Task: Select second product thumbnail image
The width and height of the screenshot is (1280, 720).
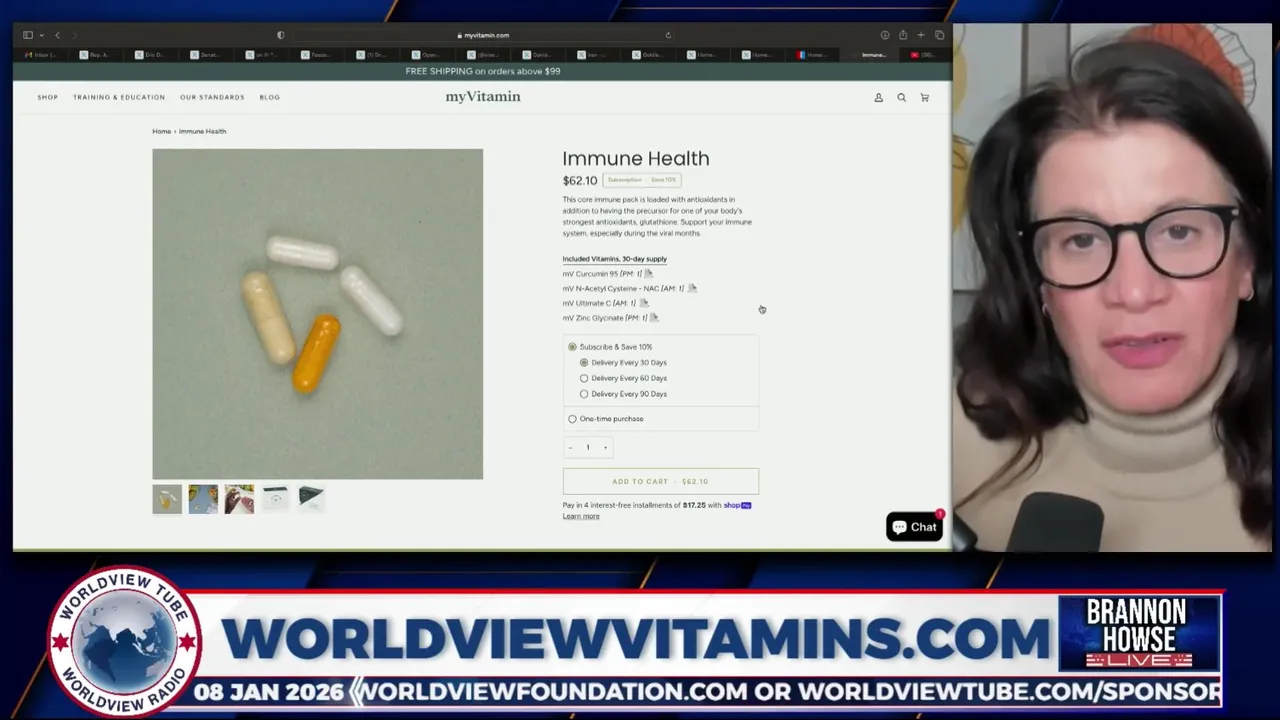Action: pyautogui.click(x=203, y=499)
